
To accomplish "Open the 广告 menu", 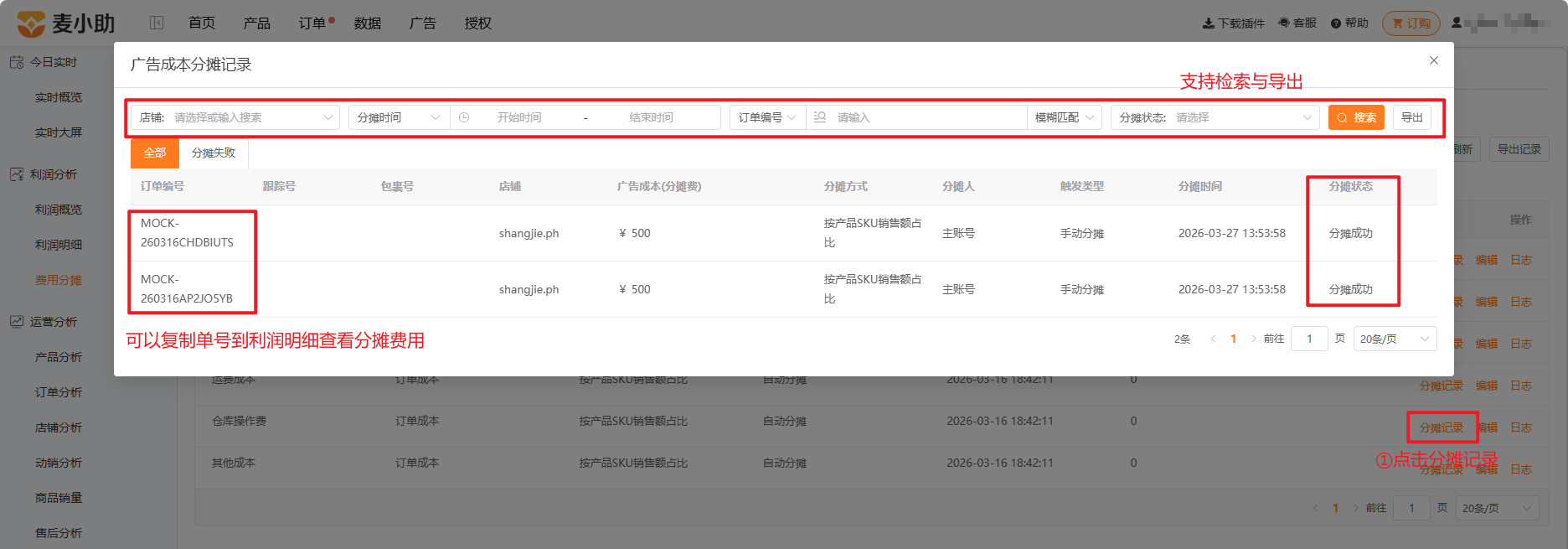I will [x=423, y=23].
